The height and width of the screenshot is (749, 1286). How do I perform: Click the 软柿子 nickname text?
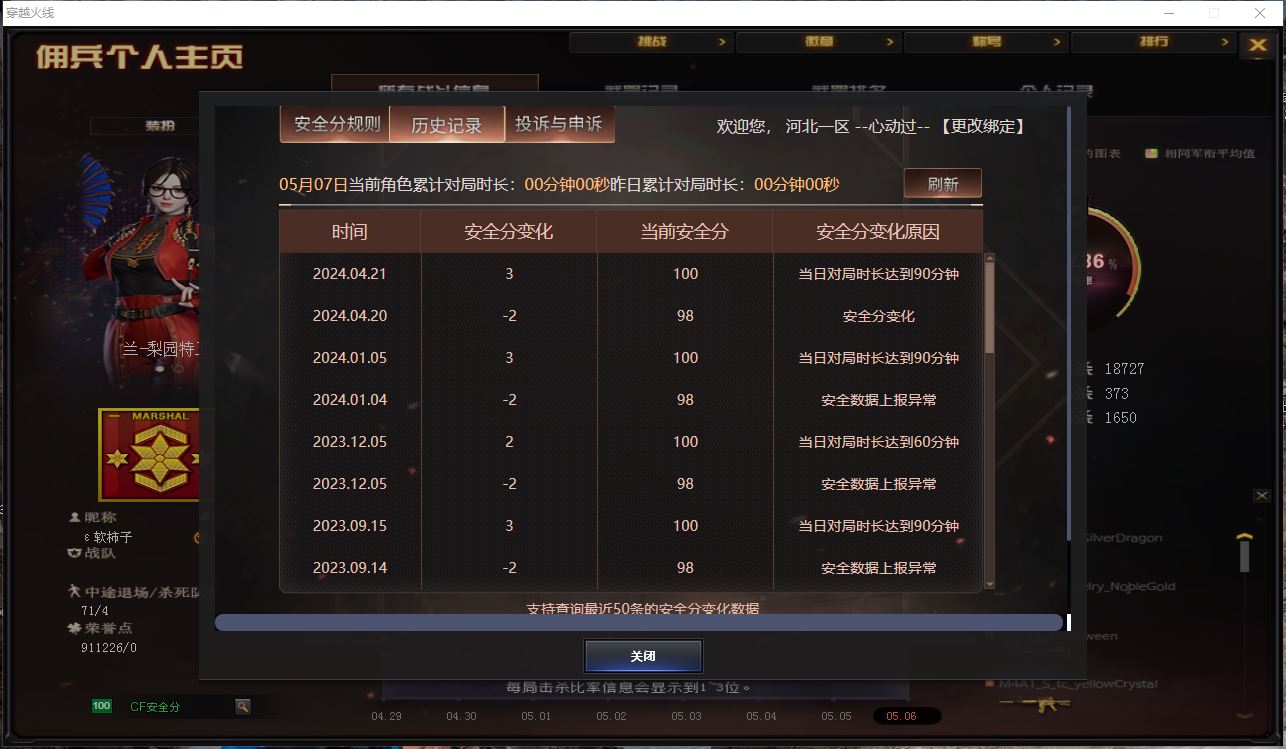point(113,537)
